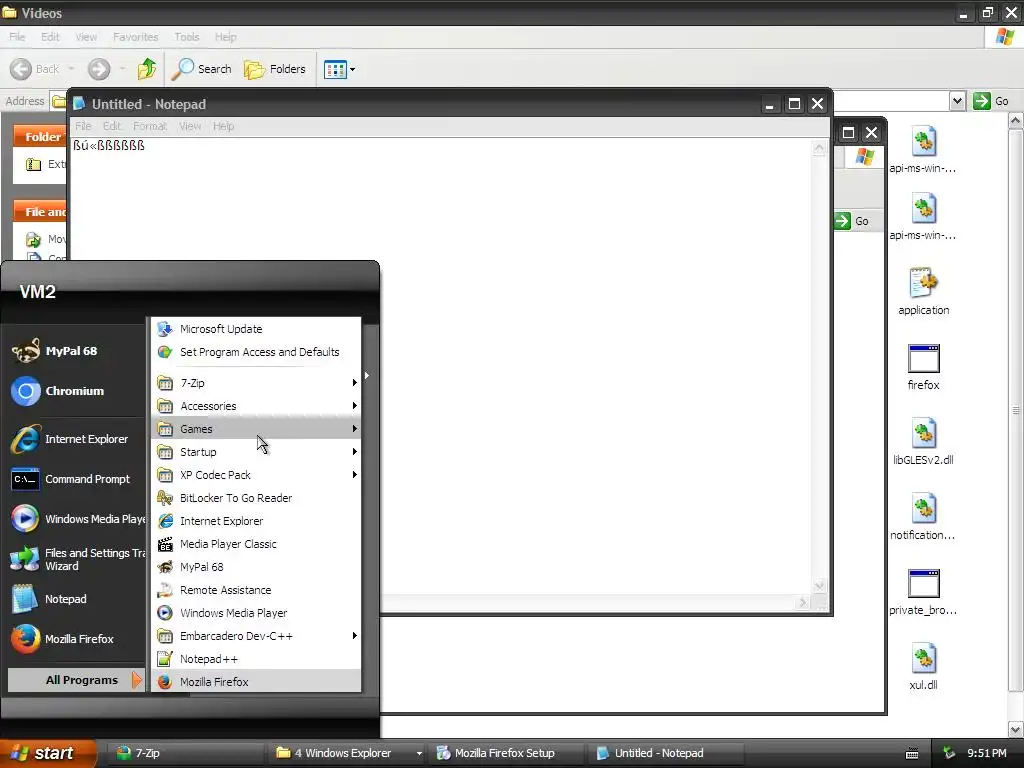The height and width of the screenshot is (768, 1024).
Task: Open Microsoft Update in All Programs
Action: tap(256, 329)
